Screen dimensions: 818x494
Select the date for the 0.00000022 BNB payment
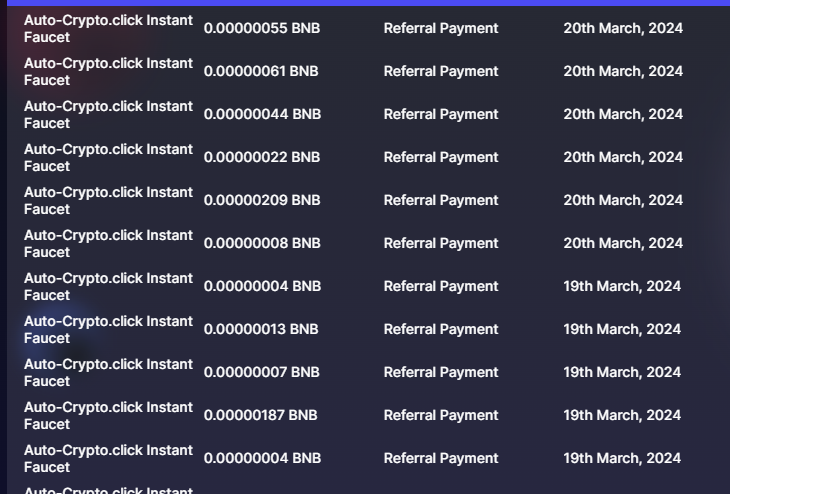622,157
